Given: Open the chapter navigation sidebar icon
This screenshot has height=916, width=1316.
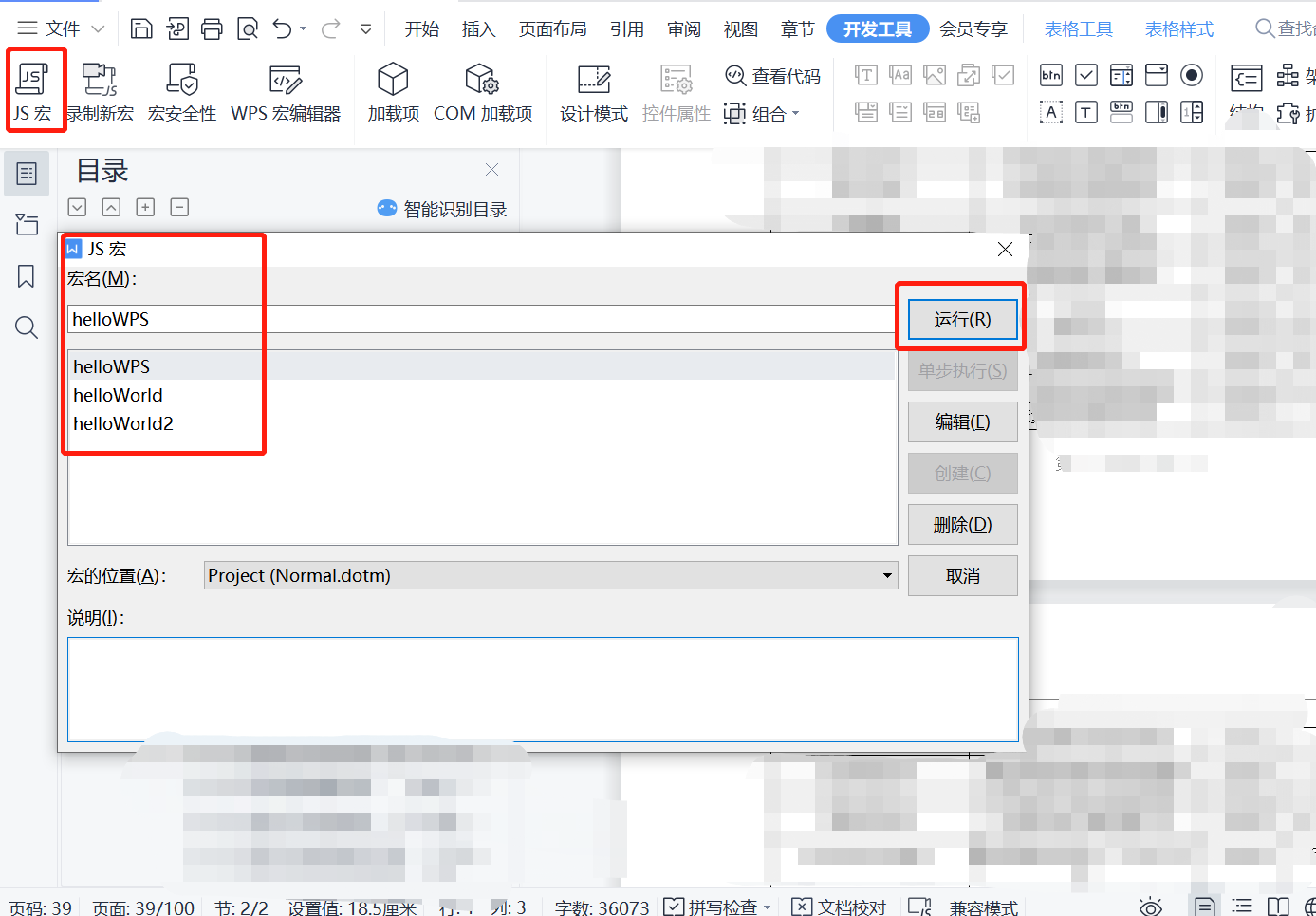Looking at the screenshot, I should [x=27, y=225].
